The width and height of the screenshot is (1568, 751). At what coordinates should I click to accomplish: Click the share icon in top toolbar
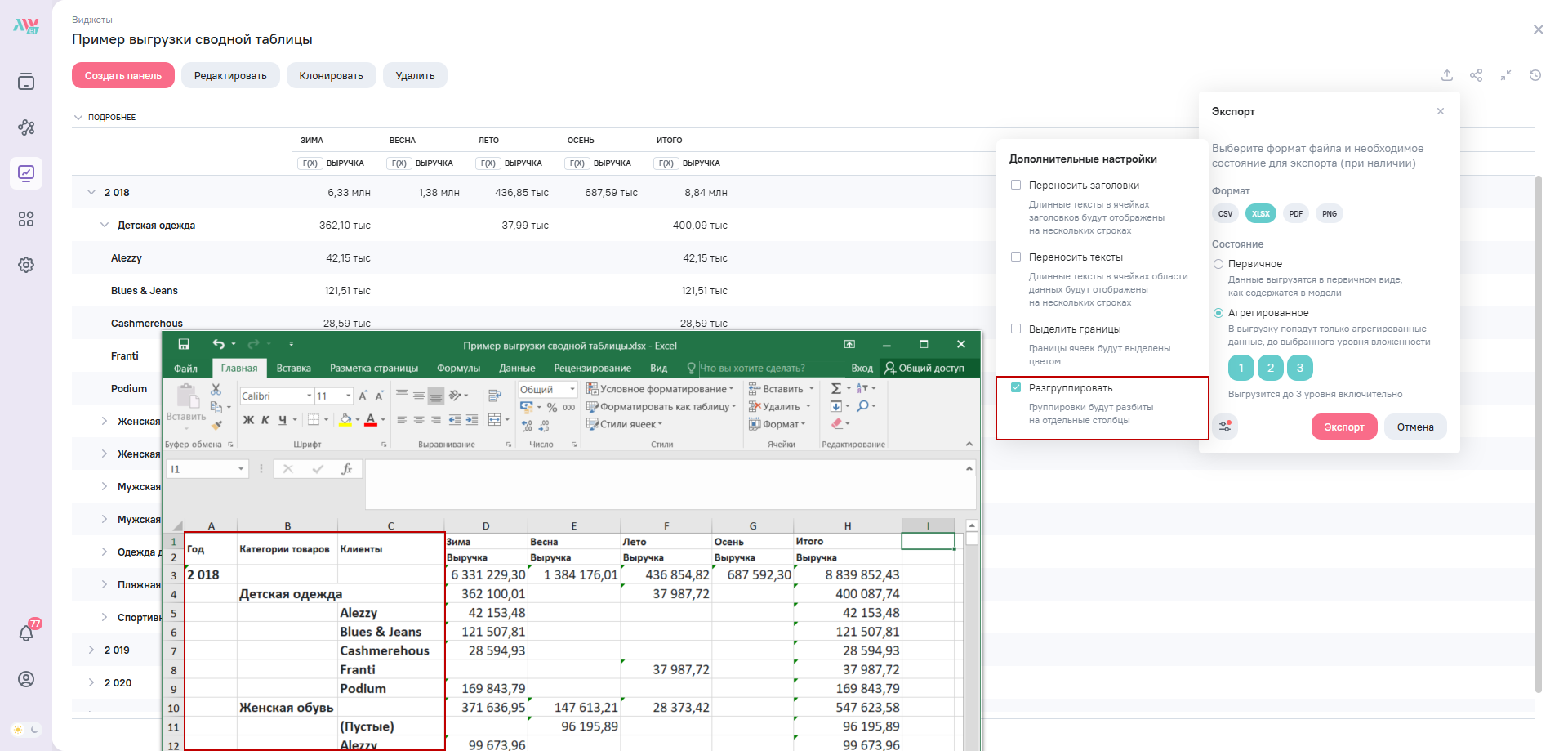1476,75
